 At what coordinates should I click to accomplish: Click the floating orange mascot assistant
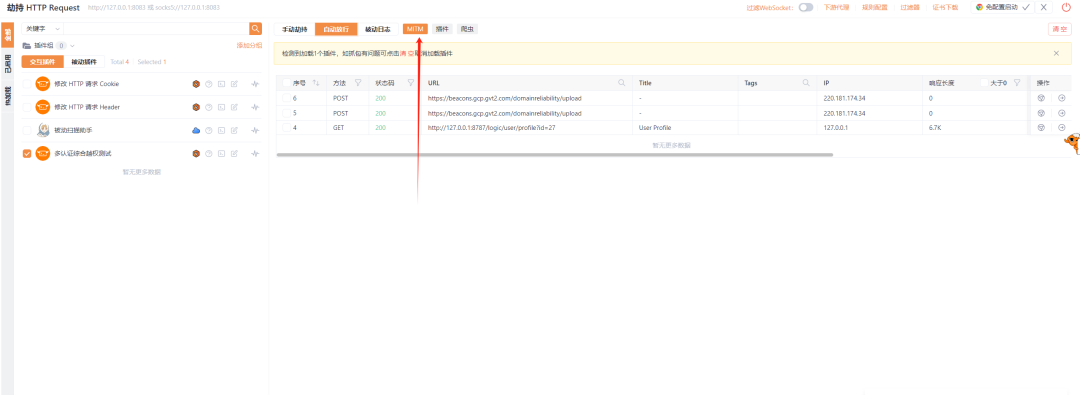click(x=1072, y=143)
